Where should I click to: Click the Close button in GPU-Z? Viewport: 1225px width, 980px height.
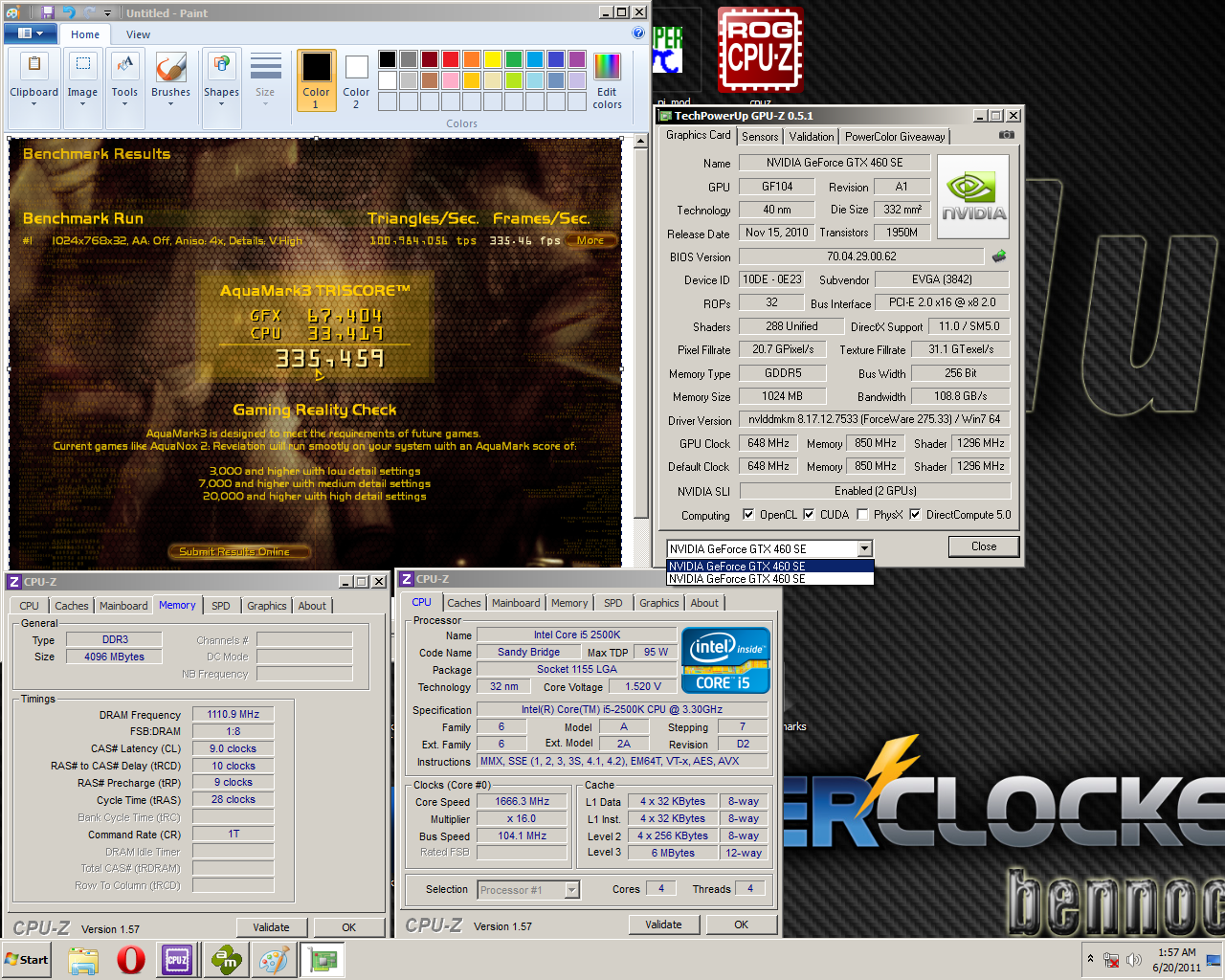(984, 546)
